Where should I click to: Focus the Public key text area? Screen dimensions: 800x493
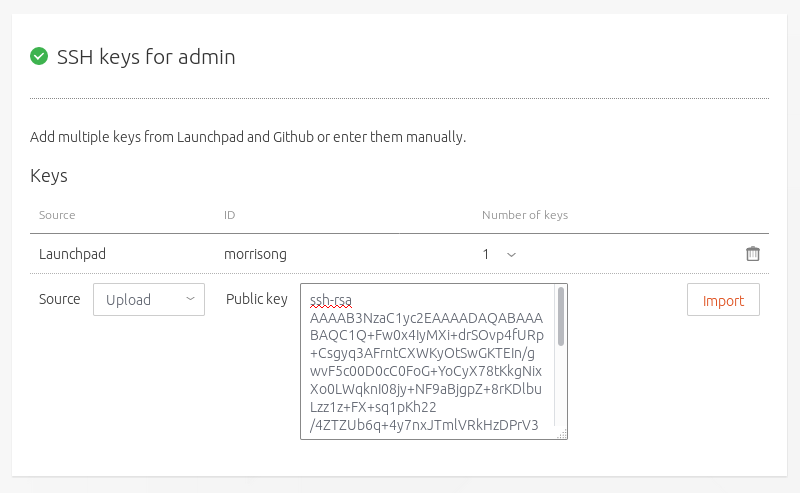point(428,362)
